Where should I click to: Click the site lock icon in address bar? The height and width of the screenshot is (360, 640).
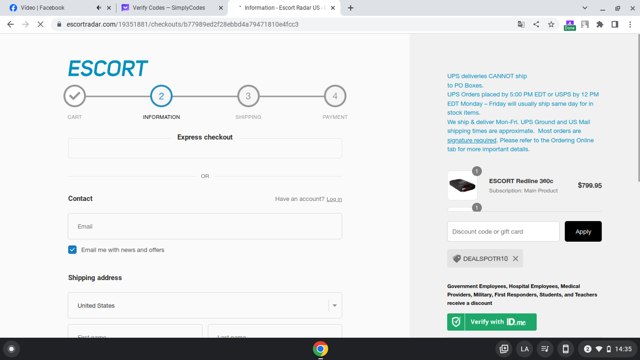point(59,24)
